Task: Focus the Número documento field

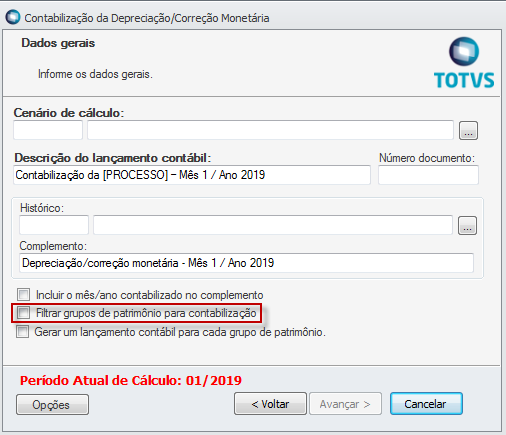Action: click(428, 175)
